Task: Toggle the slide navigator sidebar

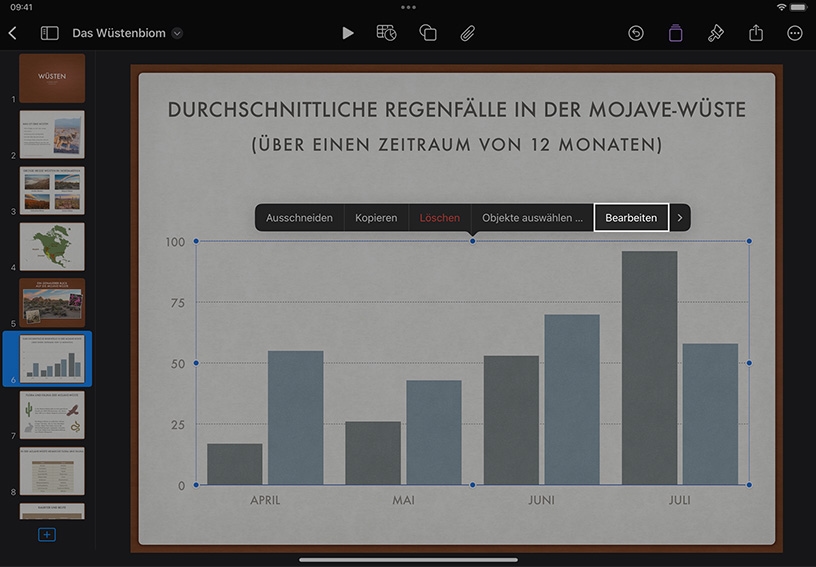Action: coord(49,33)
